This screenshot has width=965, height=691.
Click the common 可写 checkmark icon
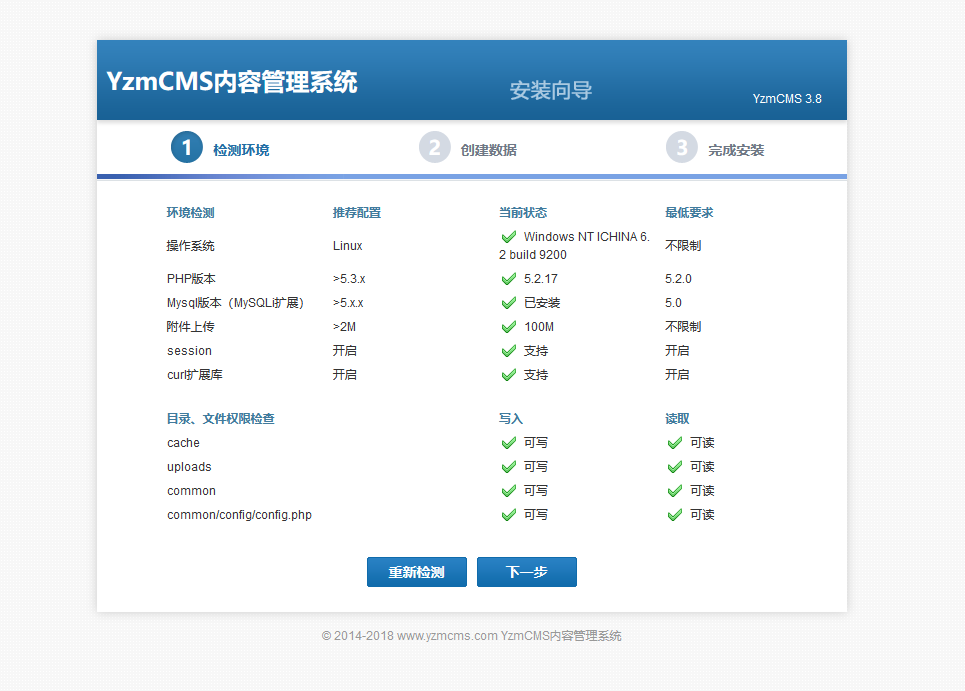pyautogui.click(x=509, y=491)
